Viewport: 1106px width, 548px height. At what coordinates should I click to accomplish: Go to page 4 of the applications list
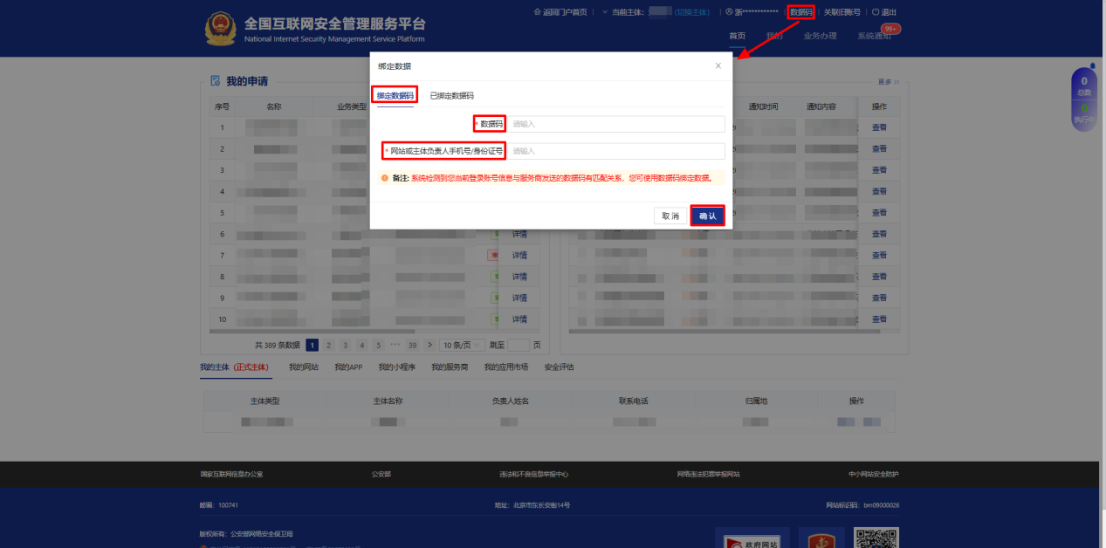(362, 345)
